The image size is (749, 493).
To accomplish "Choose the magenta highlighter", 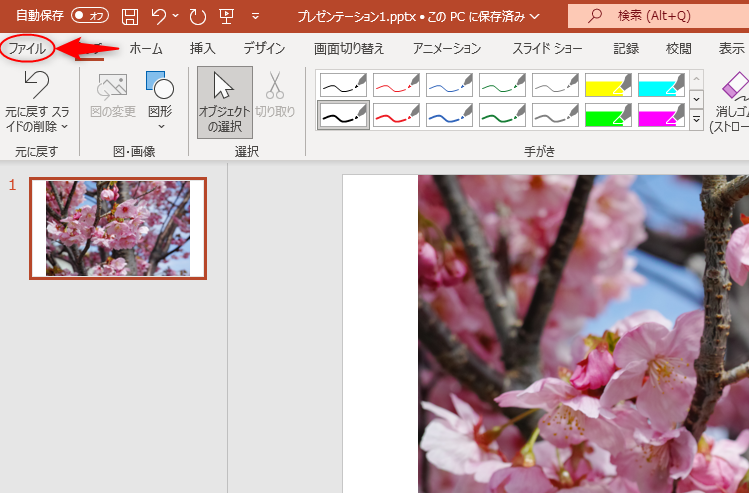I will coord(662,115).
